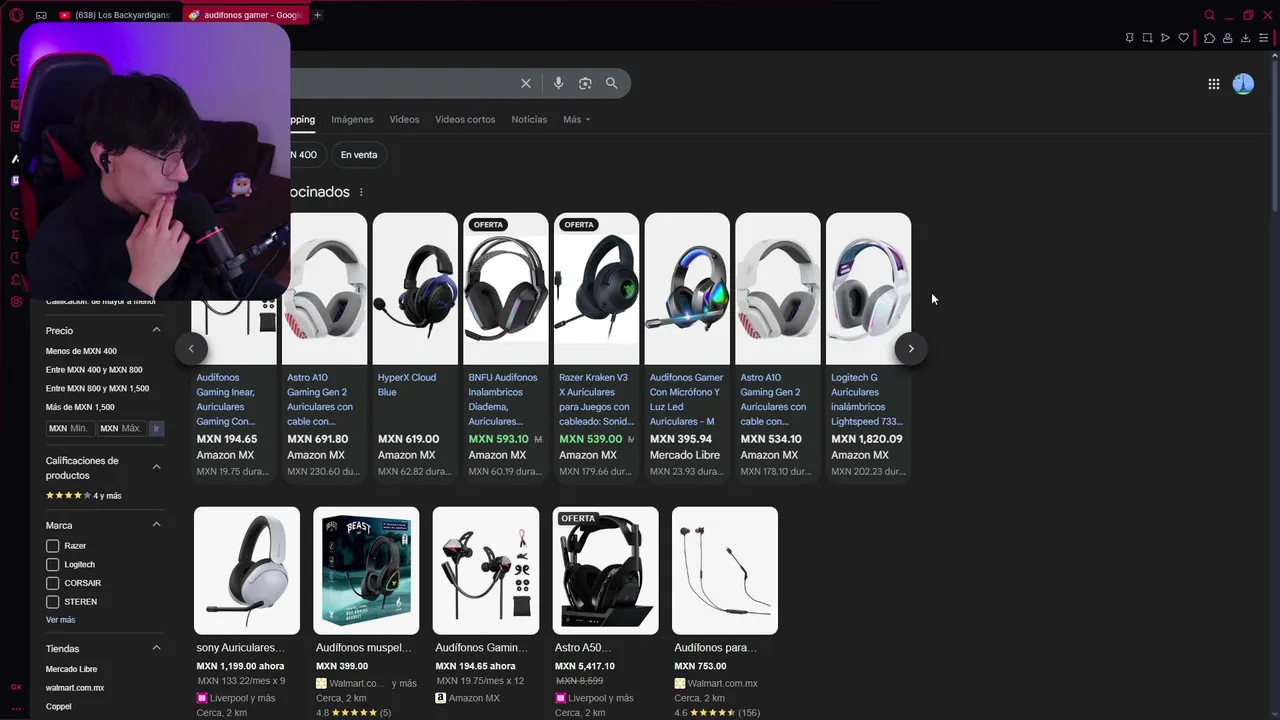Bookmark page with the heart icon
1280x720 pixels.
[x=1184, y=38]
